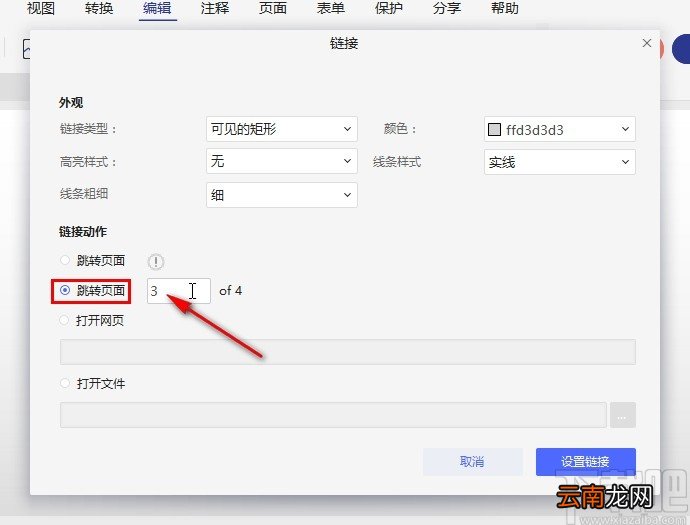The height and width of the screenshot is (525, 690).
Task: Open the 分享 menu tab
Action: tap(447, 8)
